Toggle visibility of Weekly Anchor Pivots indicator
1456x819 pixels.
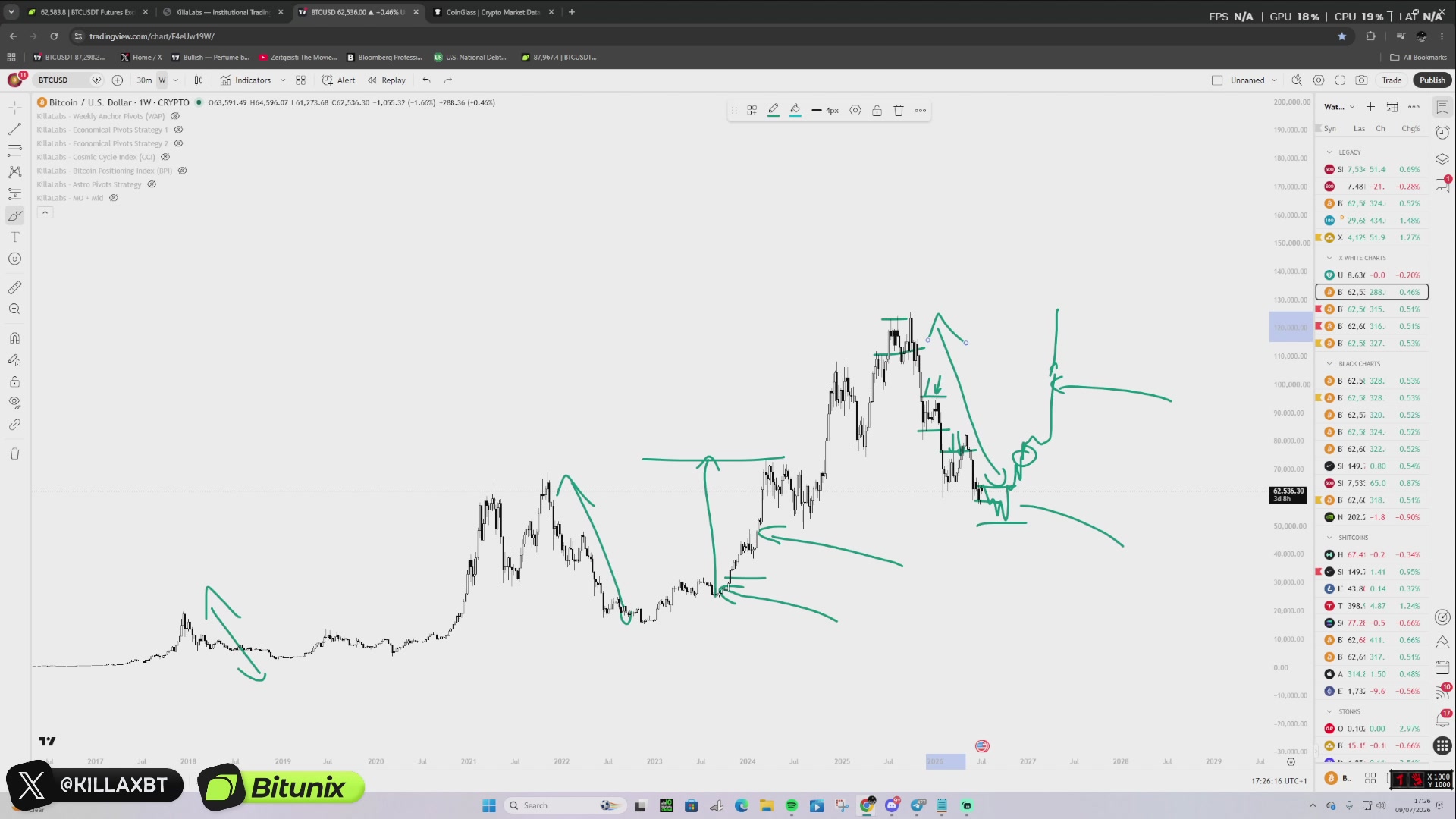point(175,116)
